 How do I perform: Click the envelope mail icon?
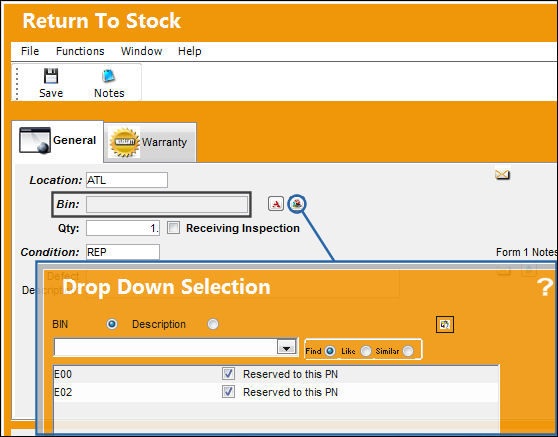tap(502, 175)
